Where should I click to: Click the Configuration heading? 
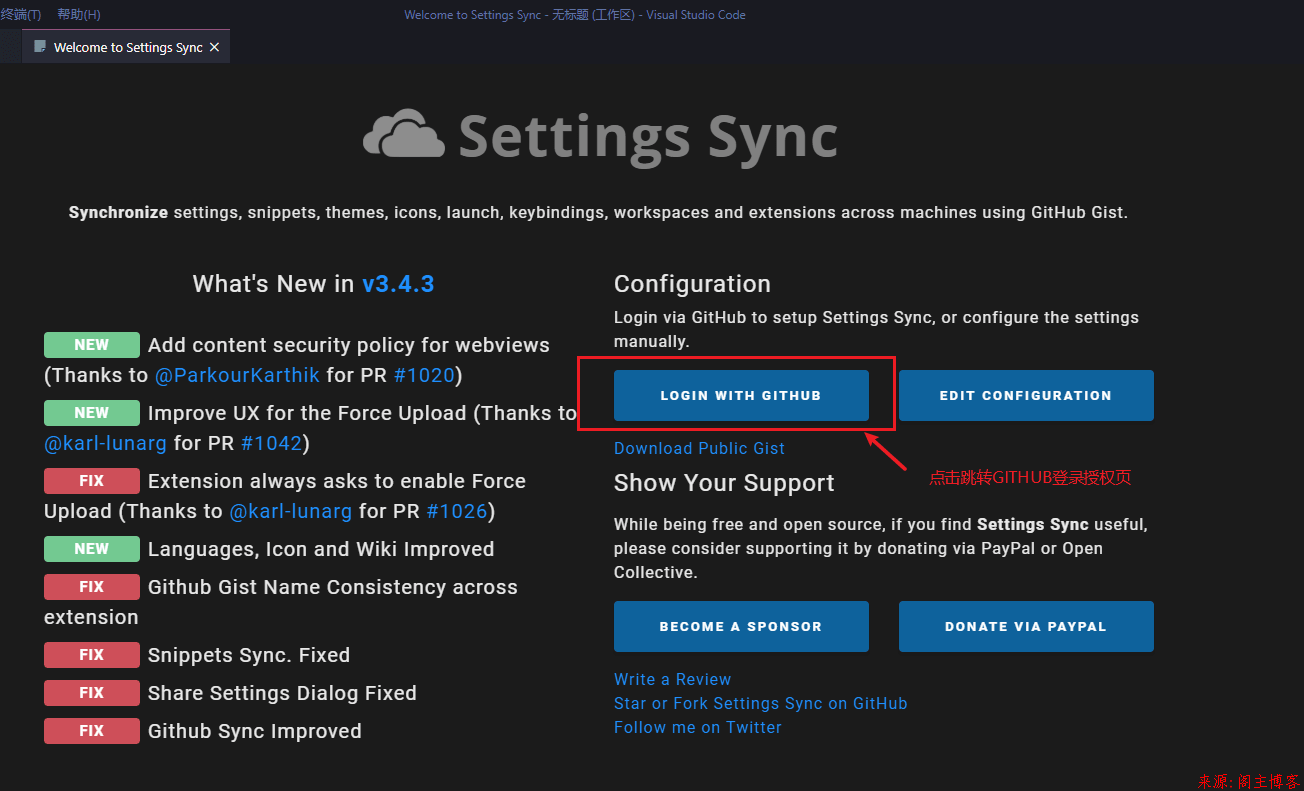click(x=692, y=284)
